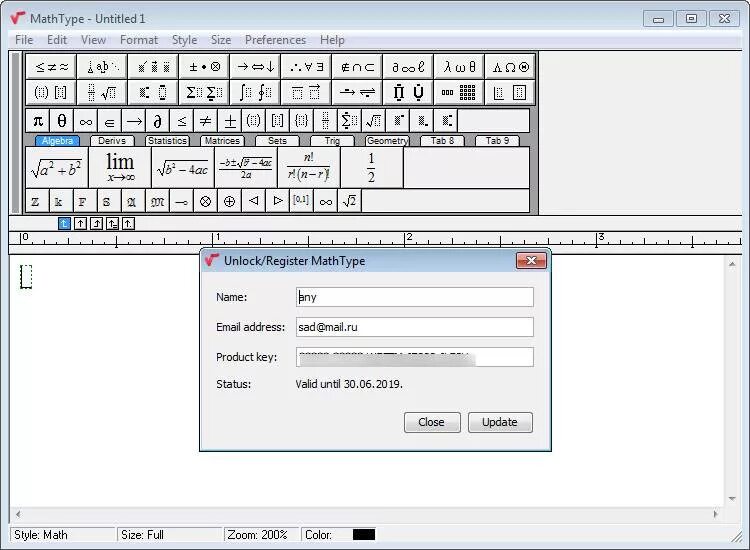Viewport: 750px width, 550px height.
Task: Open the fraction and radical templates palette
Action: (102, 92)
